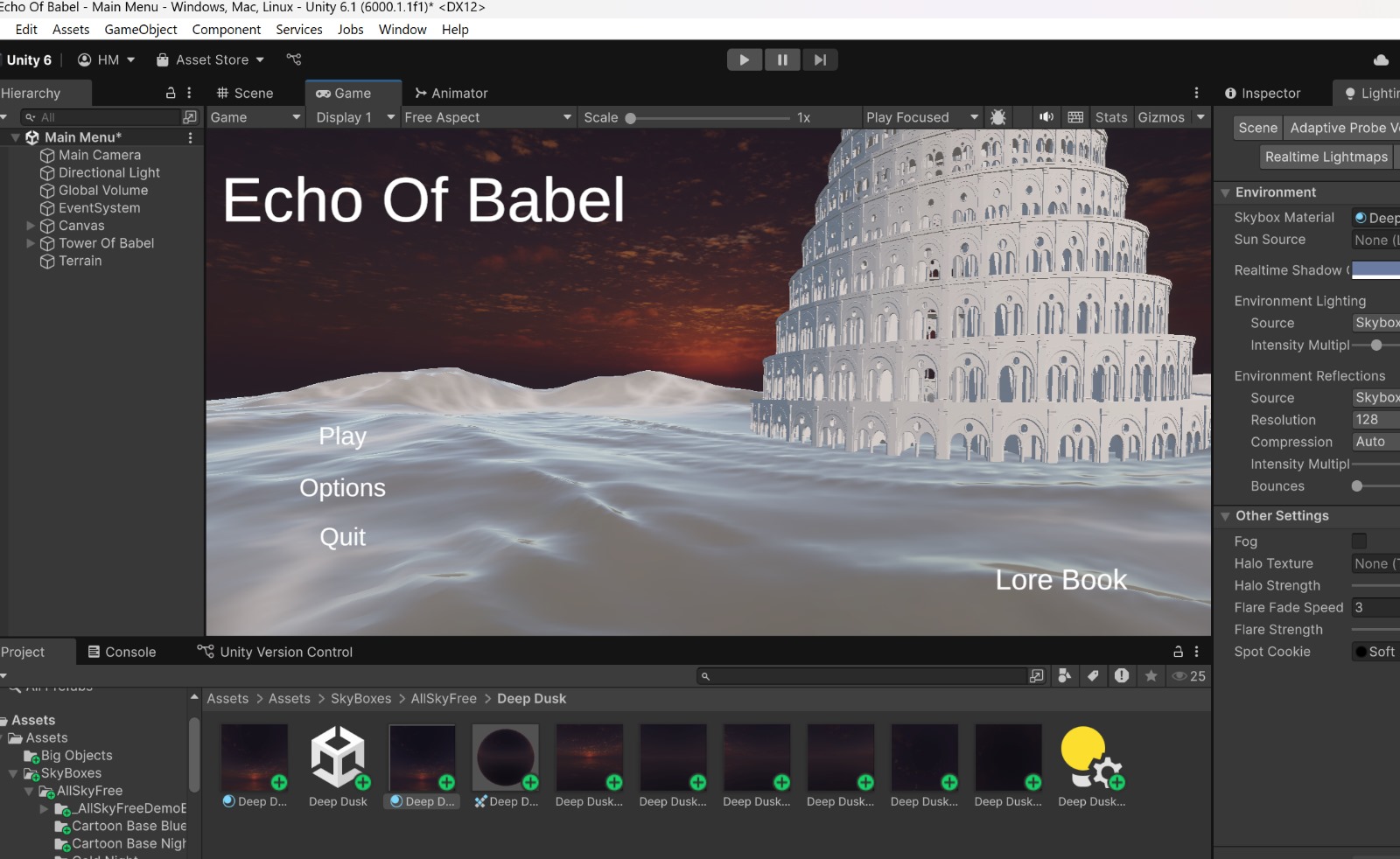This screenshot has height=859, width=1400.
Task: Click the Step frame button
Action: coord(820,59)
